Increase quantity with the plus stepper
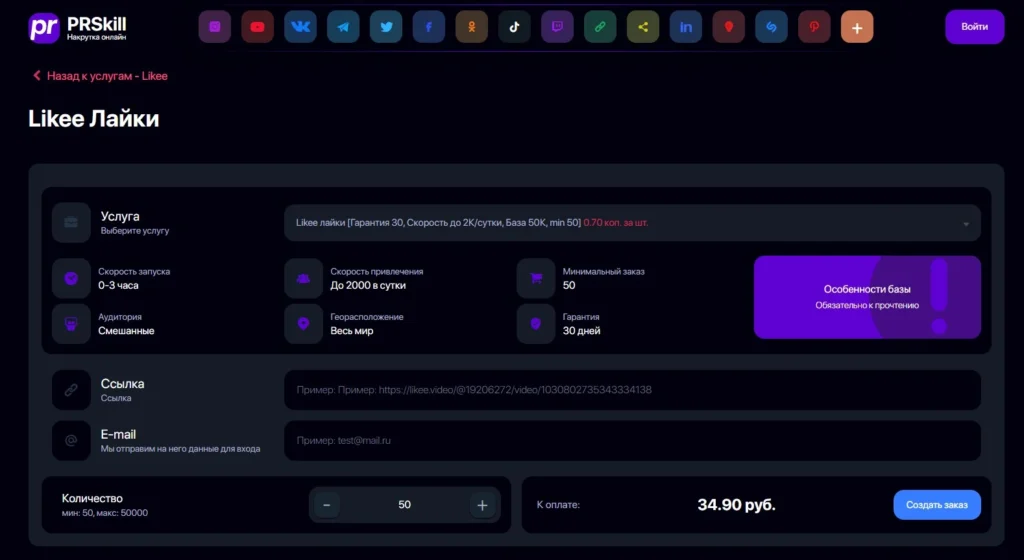The image size is (1024, 560). [x=482, y=505]
